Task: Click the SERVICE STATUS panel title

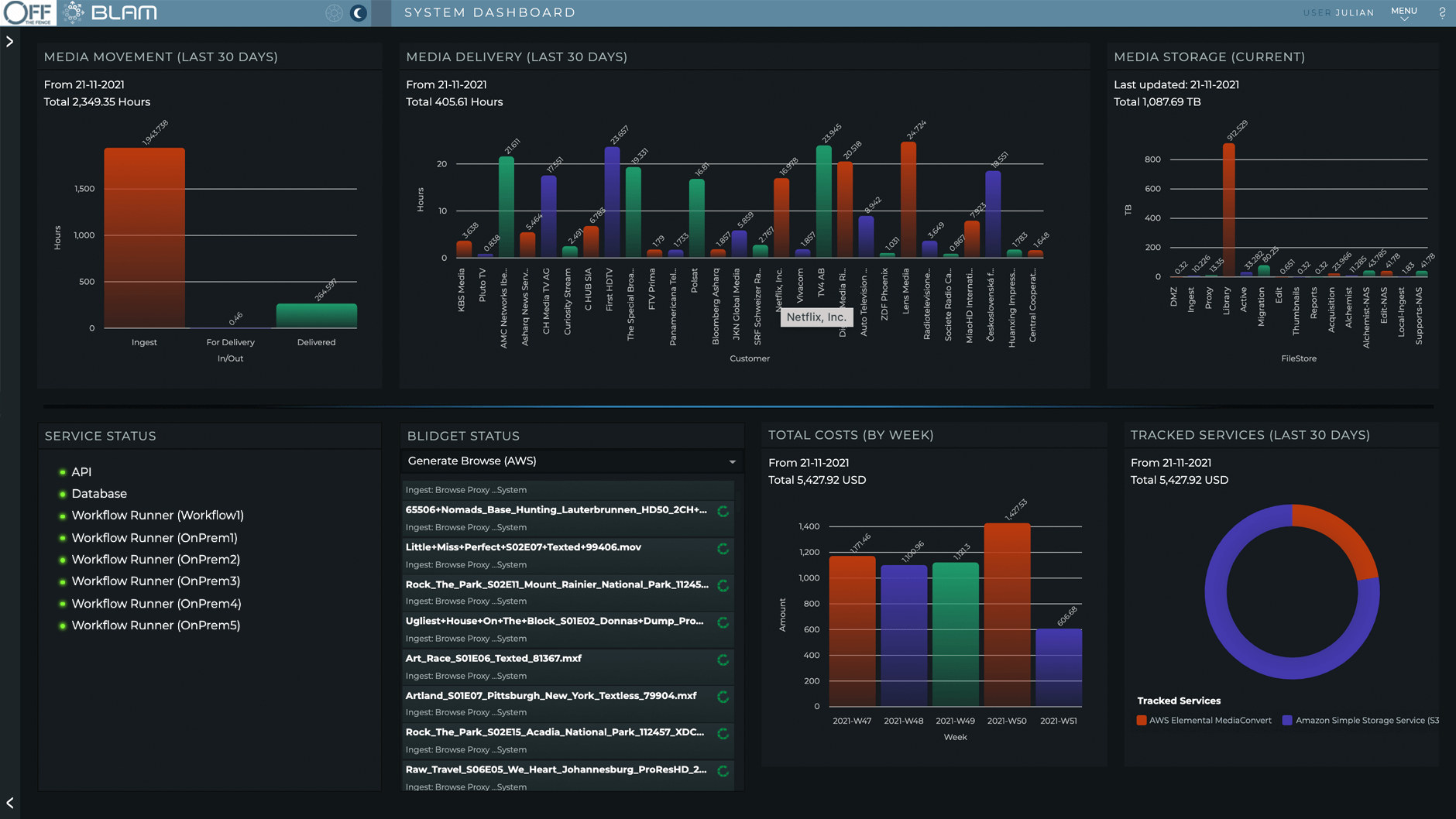Action: click(x=101, y=436)
